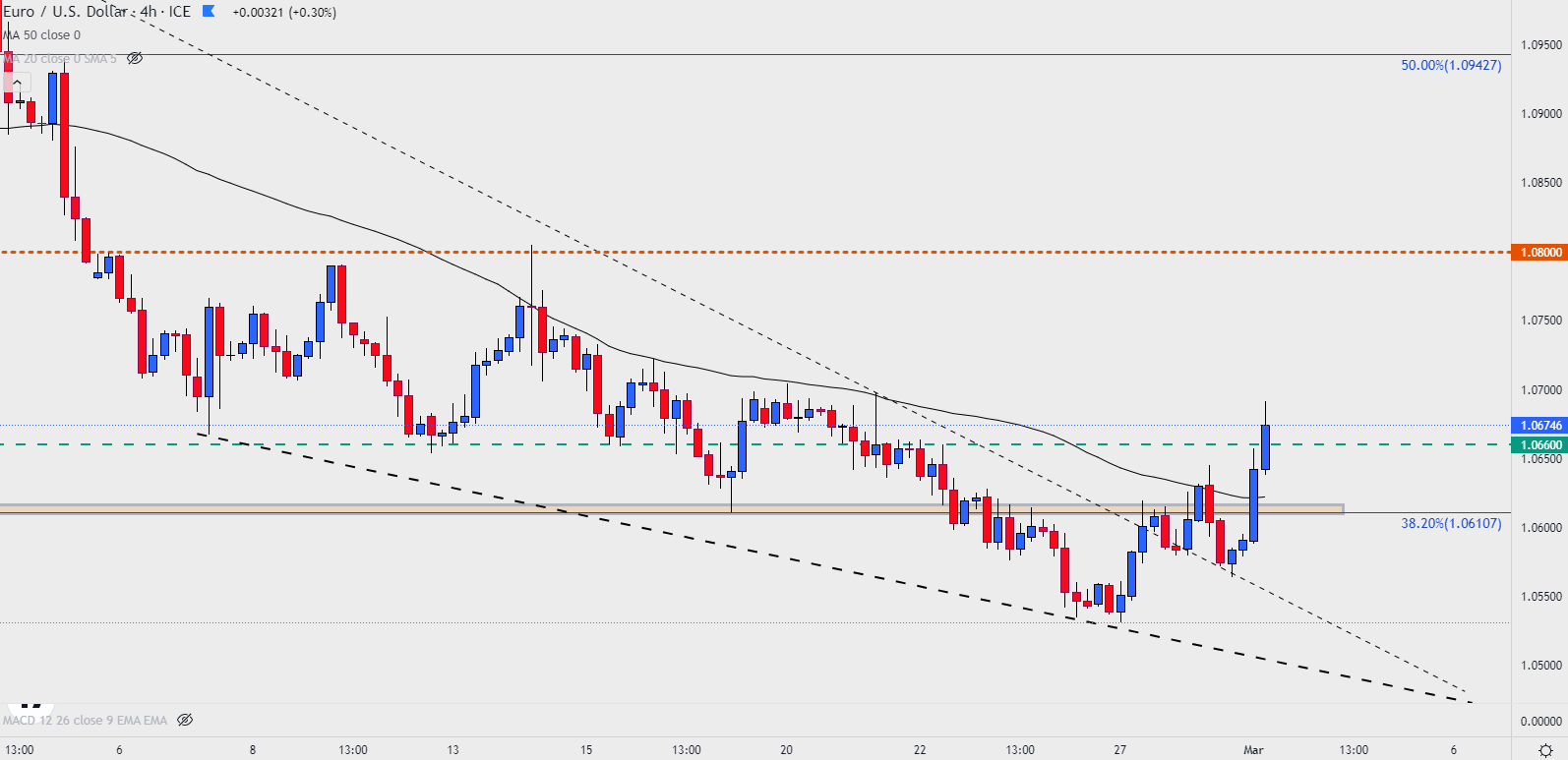Click the 50.00%(1.09427) Fibonacci label
The width and height of the screenshot is (1568, 760).
[x=1451, y=66]
